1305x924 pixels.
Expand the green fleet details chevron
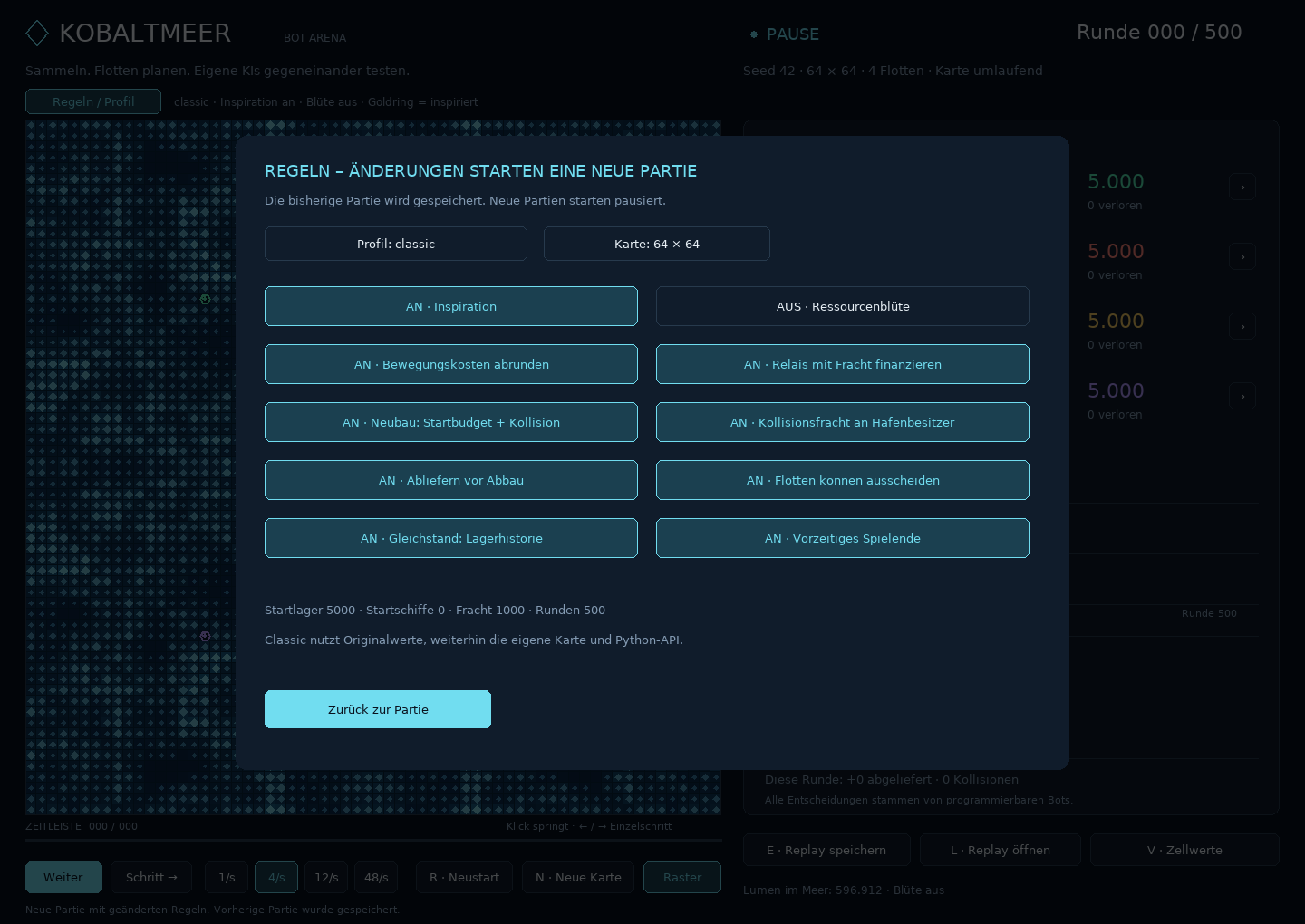pyautogui.click(x=1242, y=187)
